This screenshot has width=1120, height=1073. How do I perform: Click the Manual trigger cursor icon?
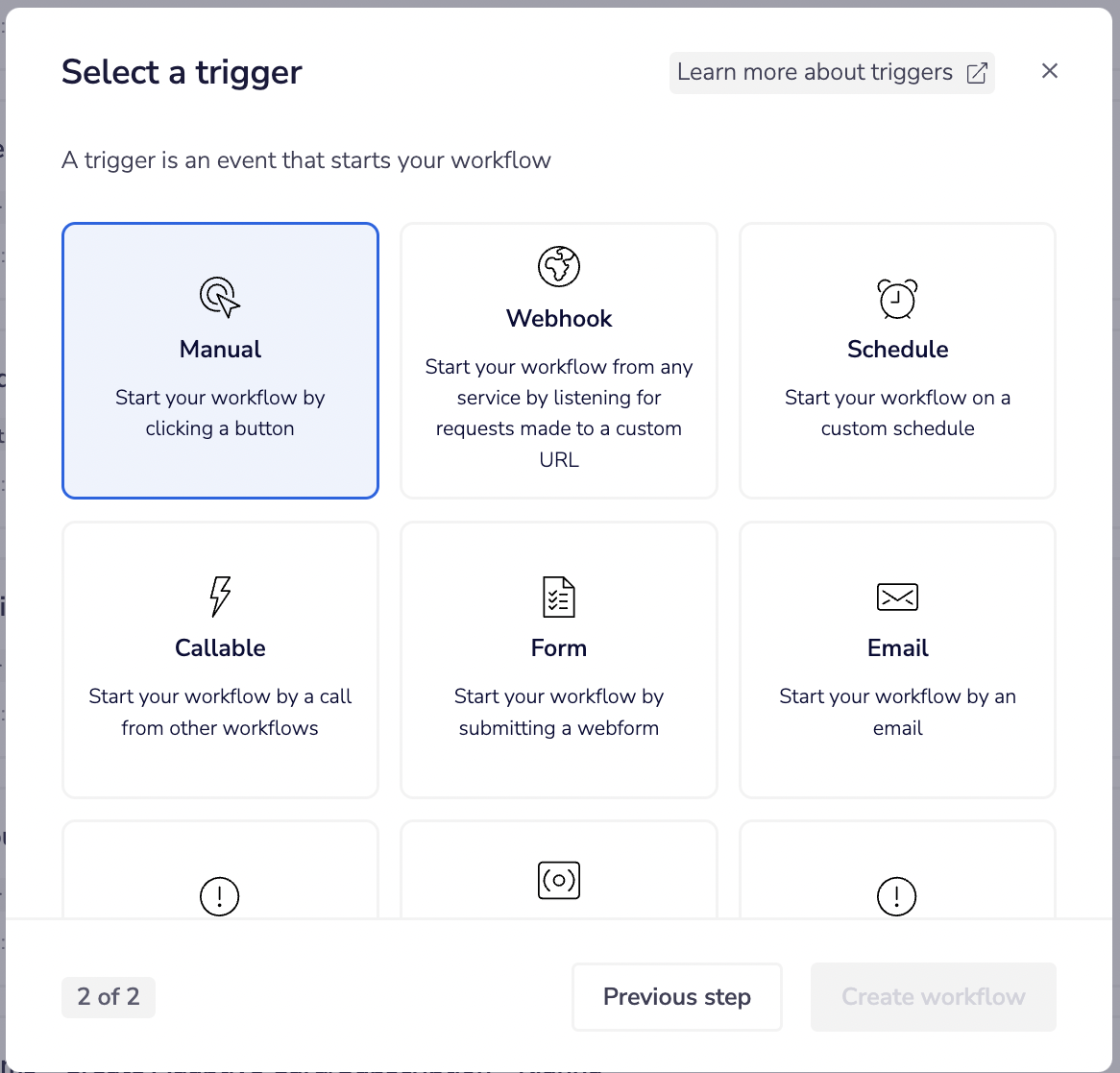click(x=219, y=297)
